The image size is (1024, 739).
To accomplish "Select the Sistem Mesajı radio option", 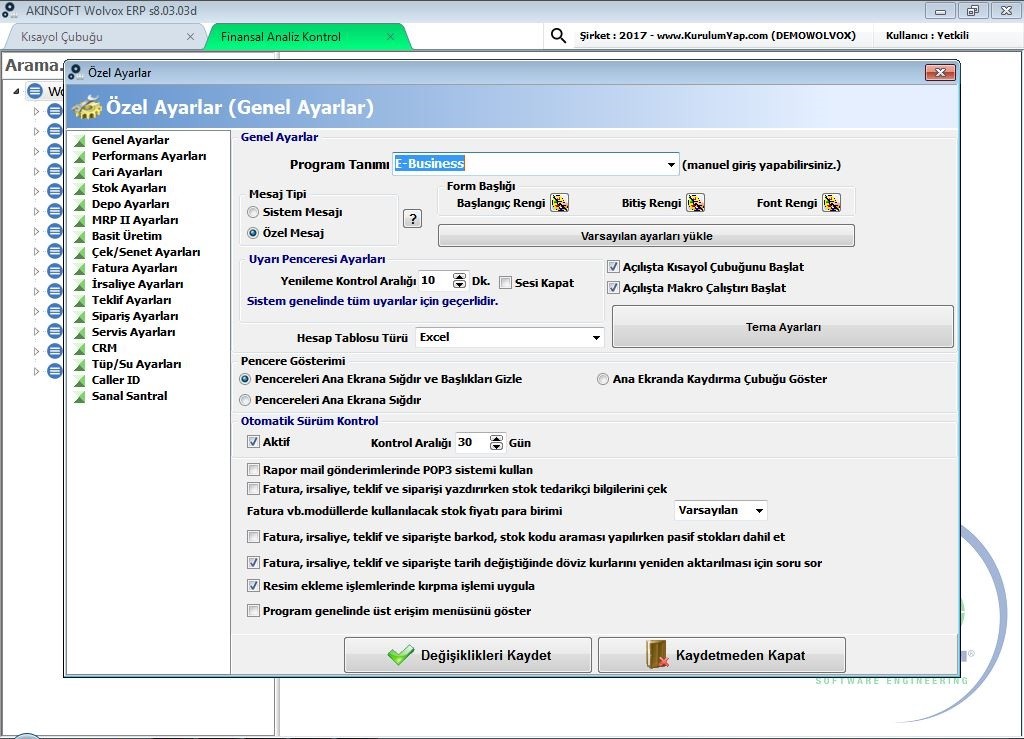I will pos(253,212).
